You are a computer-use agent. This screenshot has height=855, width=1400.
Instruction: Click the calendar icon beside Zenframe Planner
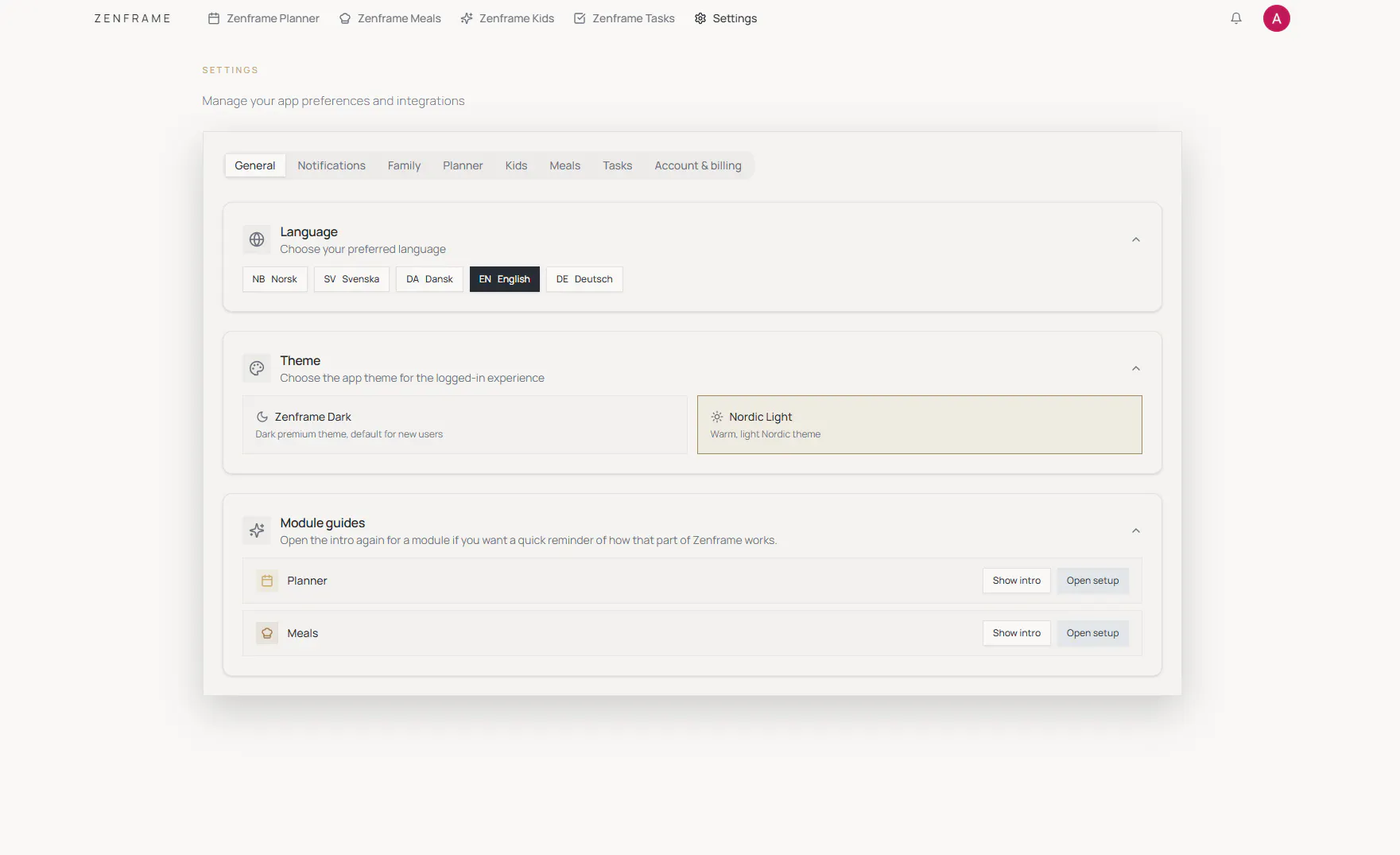click(214, 18)
